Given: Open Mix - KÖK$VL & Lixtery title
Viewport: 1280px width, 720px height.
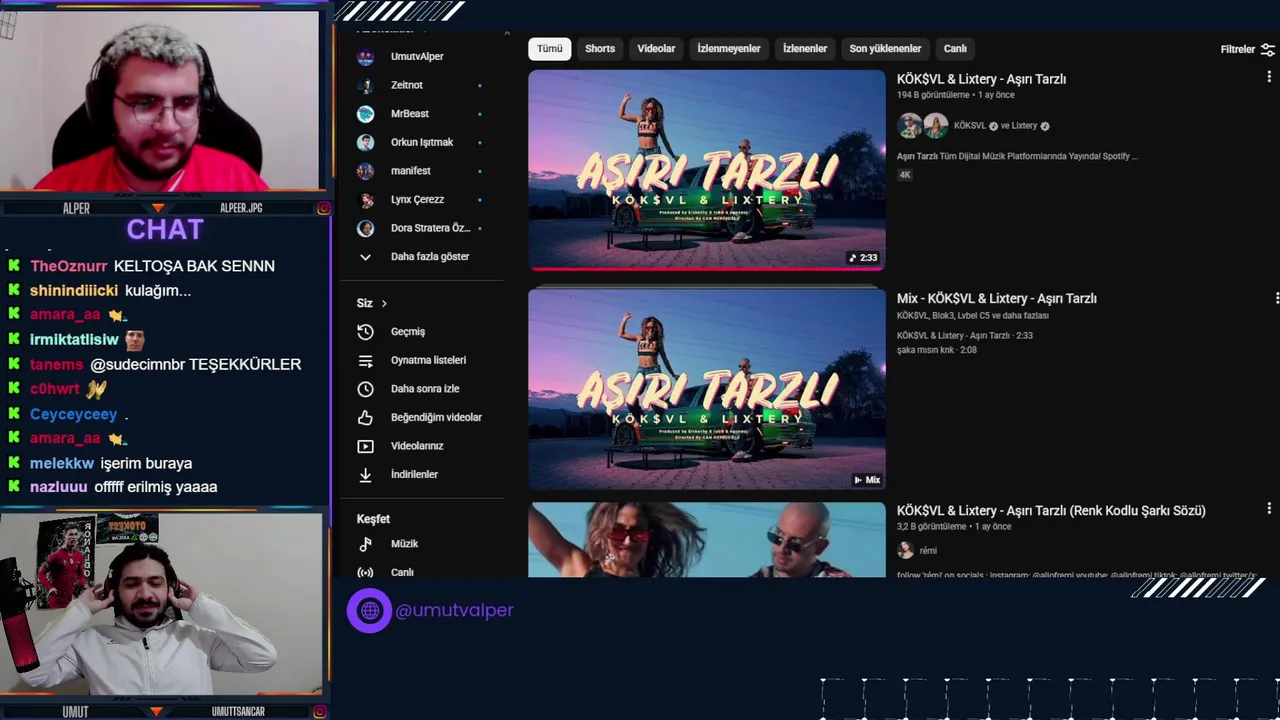Looking at the screenshot, I should (x=997, y=298).
